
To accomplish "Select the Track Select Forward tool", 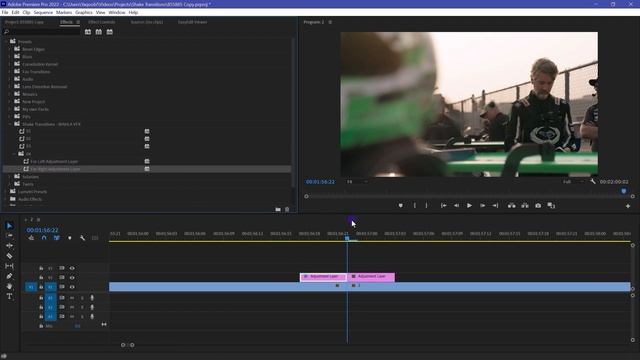I will pyautogui.click(x=9, y=236).
